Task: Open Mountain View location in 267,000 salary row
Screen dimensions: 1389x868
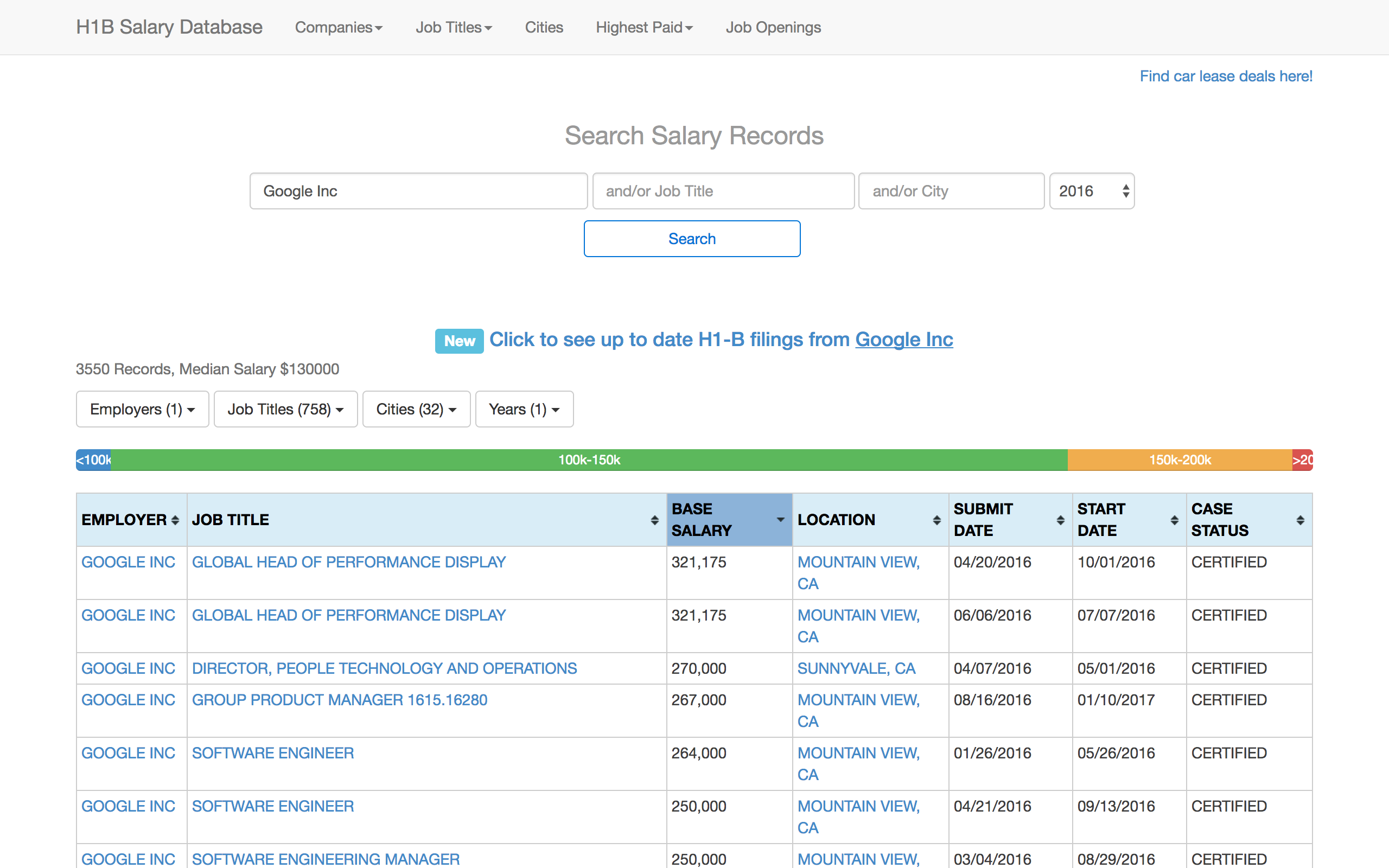Action: (x=859, y=711)
